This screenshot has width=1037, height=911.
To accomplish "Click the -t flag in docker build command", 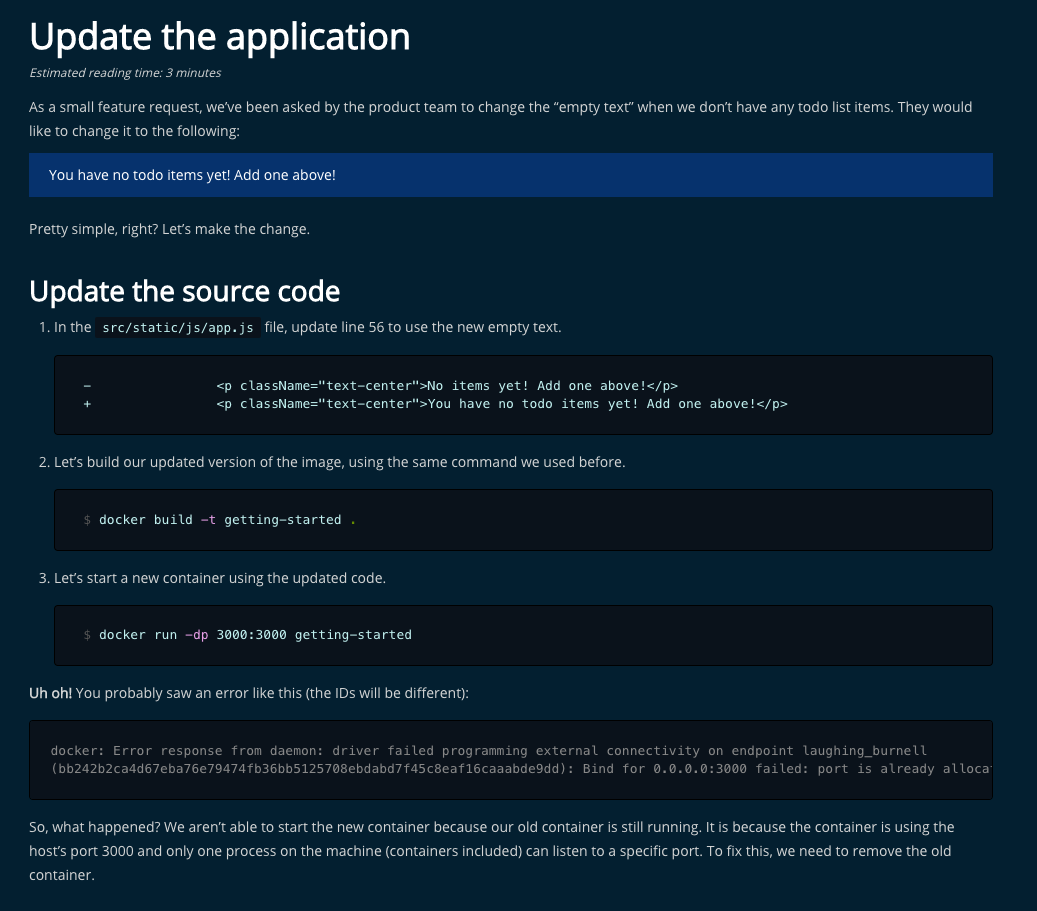I will point(208,520).
